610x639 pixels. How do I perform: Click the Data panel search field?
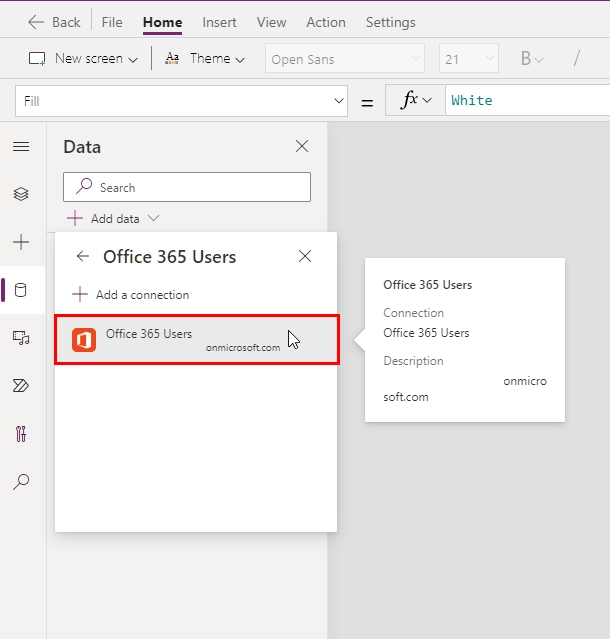tap(187, 187)
